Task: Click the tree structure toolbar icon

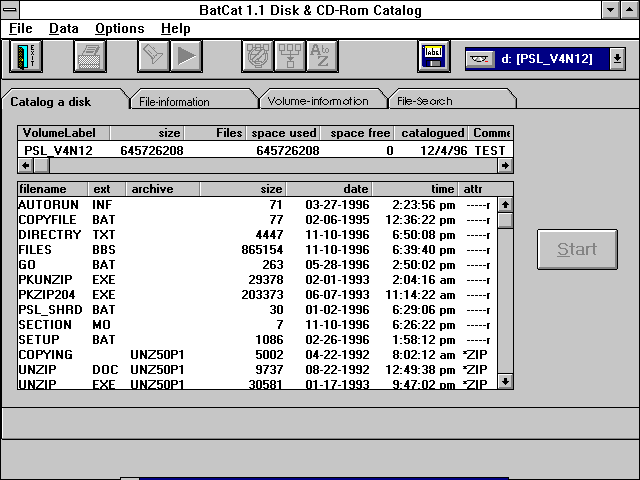Action: (x=290, y=57)
